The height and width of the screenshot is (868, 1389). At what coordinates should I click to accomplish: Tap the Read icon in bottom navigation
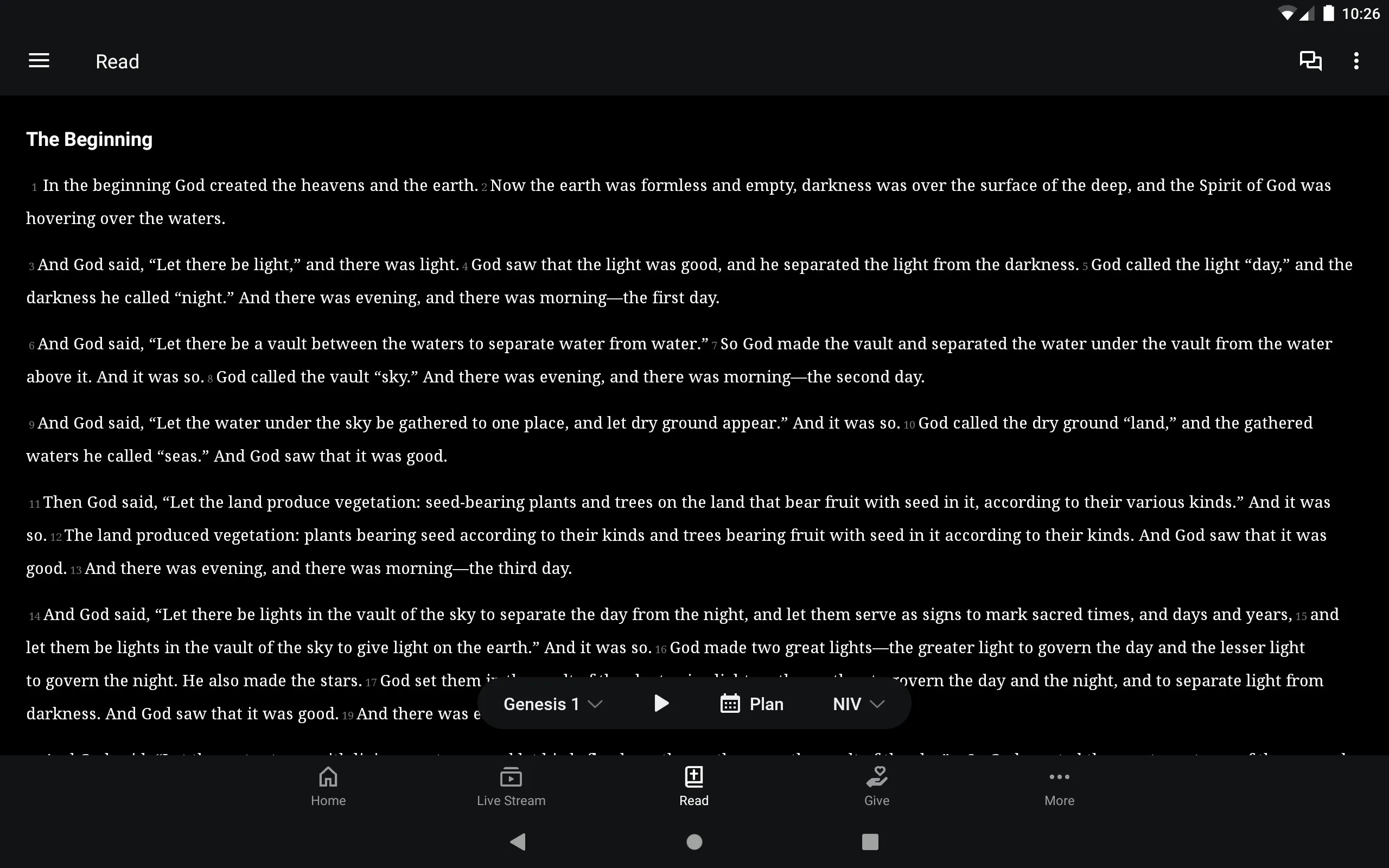(x=693, y=785)
